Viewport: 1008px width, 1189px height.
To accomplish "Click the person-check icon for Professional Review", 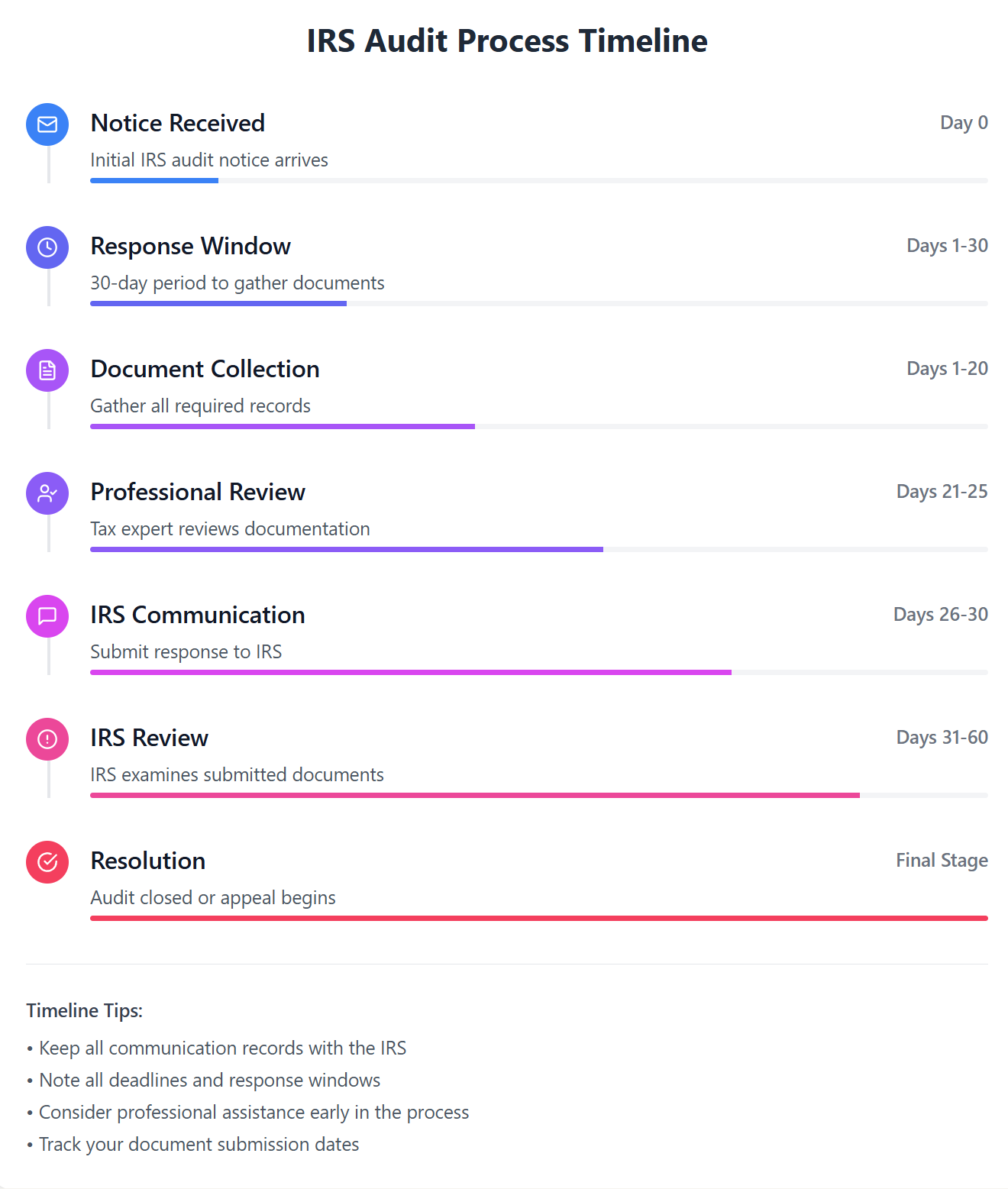I will pyautogui.click(x=47, y=493).
